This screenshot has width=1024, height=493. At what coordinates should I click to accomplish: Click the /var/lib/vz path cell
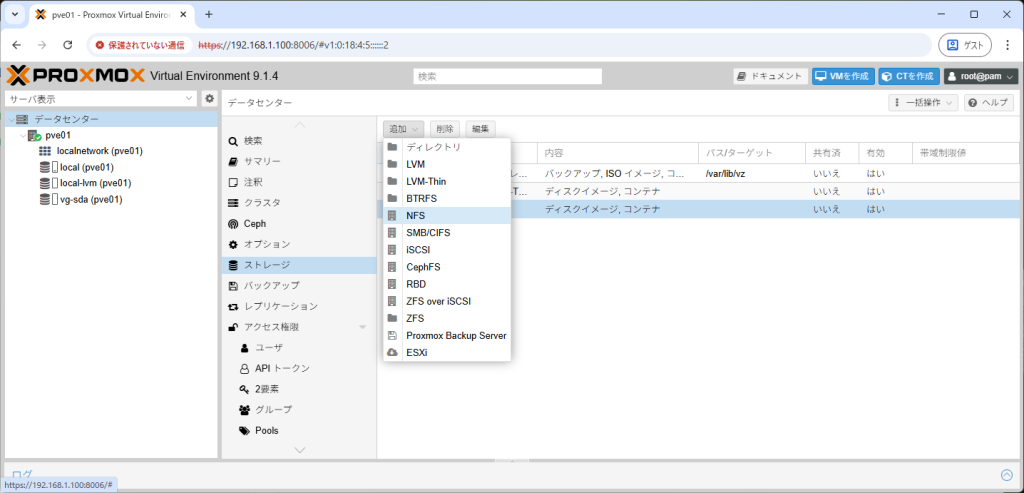point(752,174)
